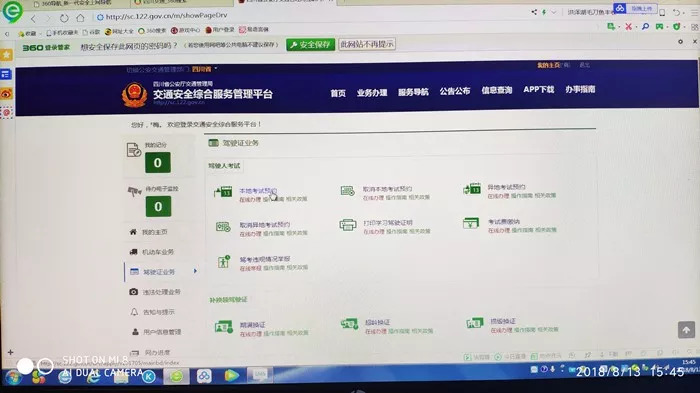The width and height of the screenshot is (700, 393).
Task: Select 用户信息管理 in the sidebar
Action: 162,332
